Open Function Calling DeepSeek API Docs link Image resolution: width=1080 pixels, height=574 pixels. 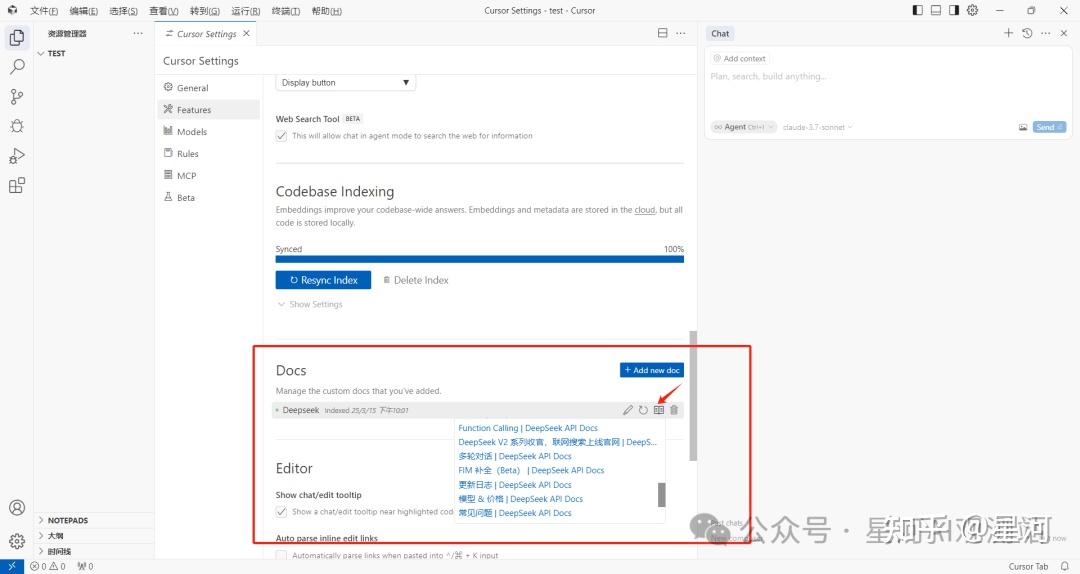point(528,428)
